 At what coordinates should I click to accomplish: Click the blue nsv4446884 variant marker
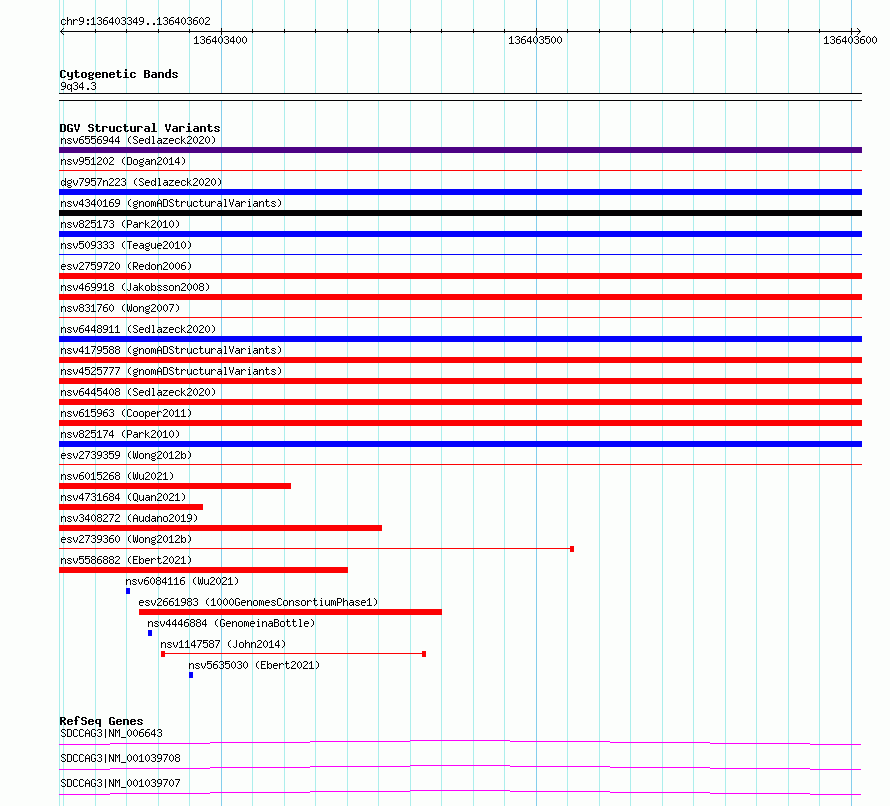(x=150, y=633)
